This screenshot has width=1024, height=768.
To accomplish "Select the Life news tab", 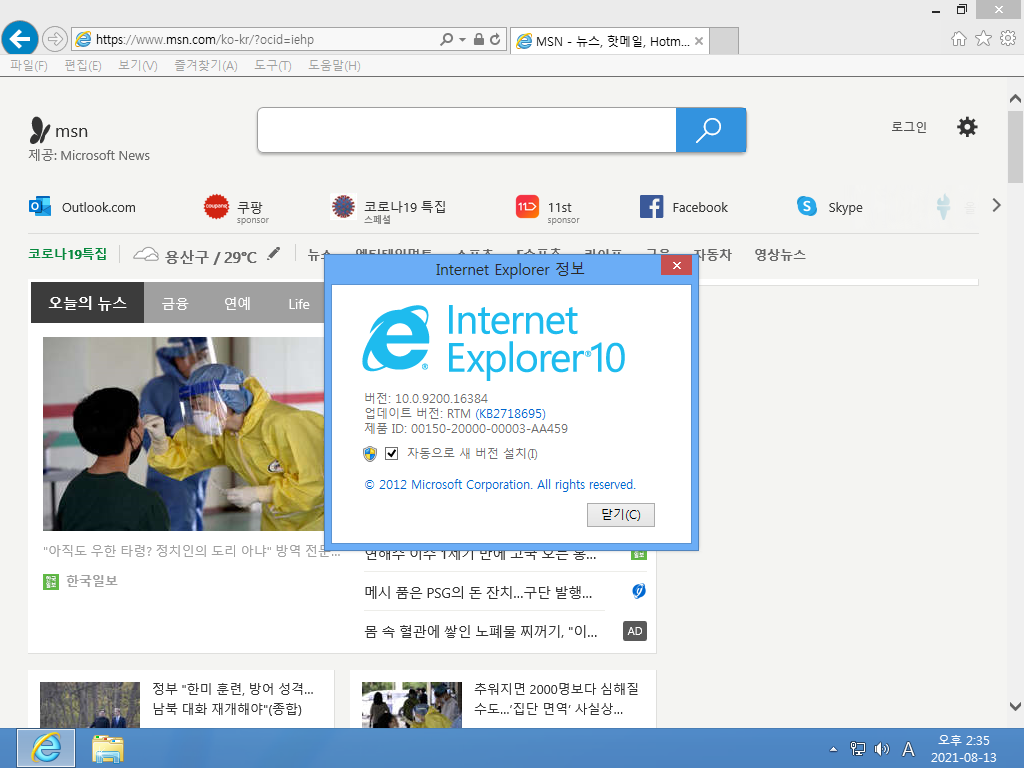I will (x=299, y=304).
